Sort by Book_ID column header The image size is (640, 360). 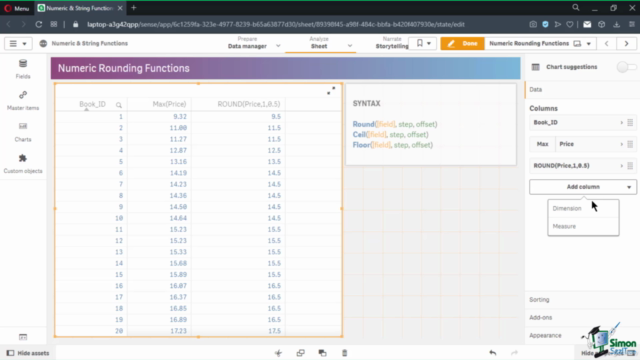coord(92,104)
